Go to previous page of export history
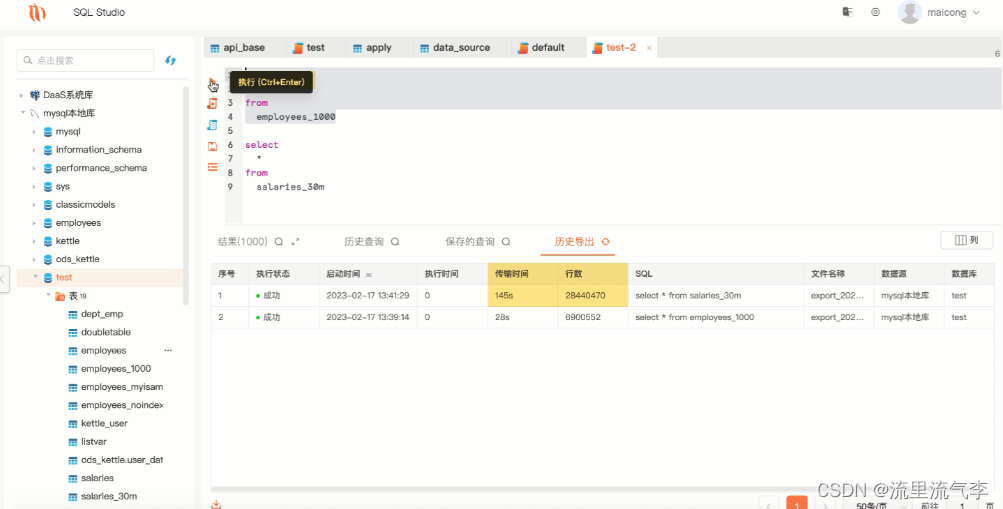 (x=768, y=504)
